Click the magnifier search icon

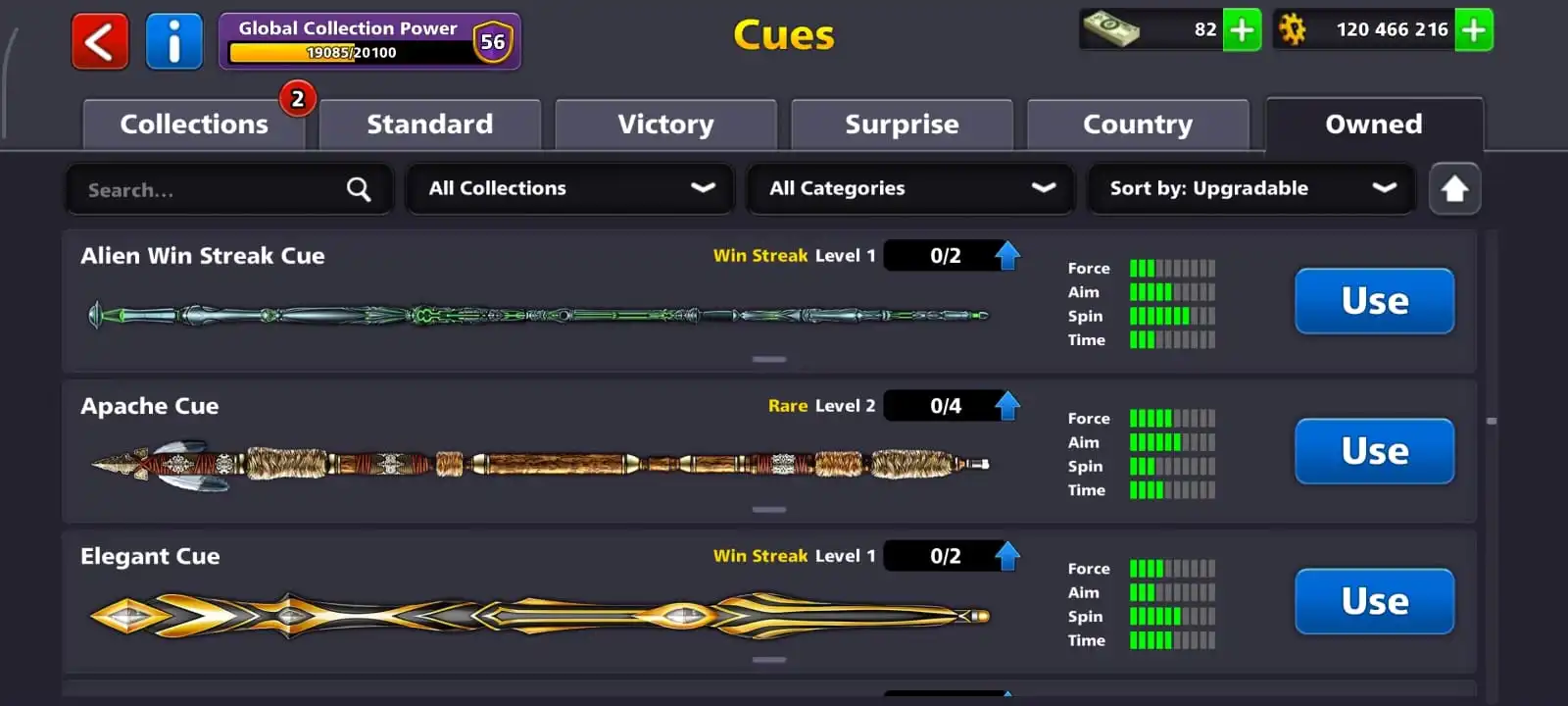359,189
